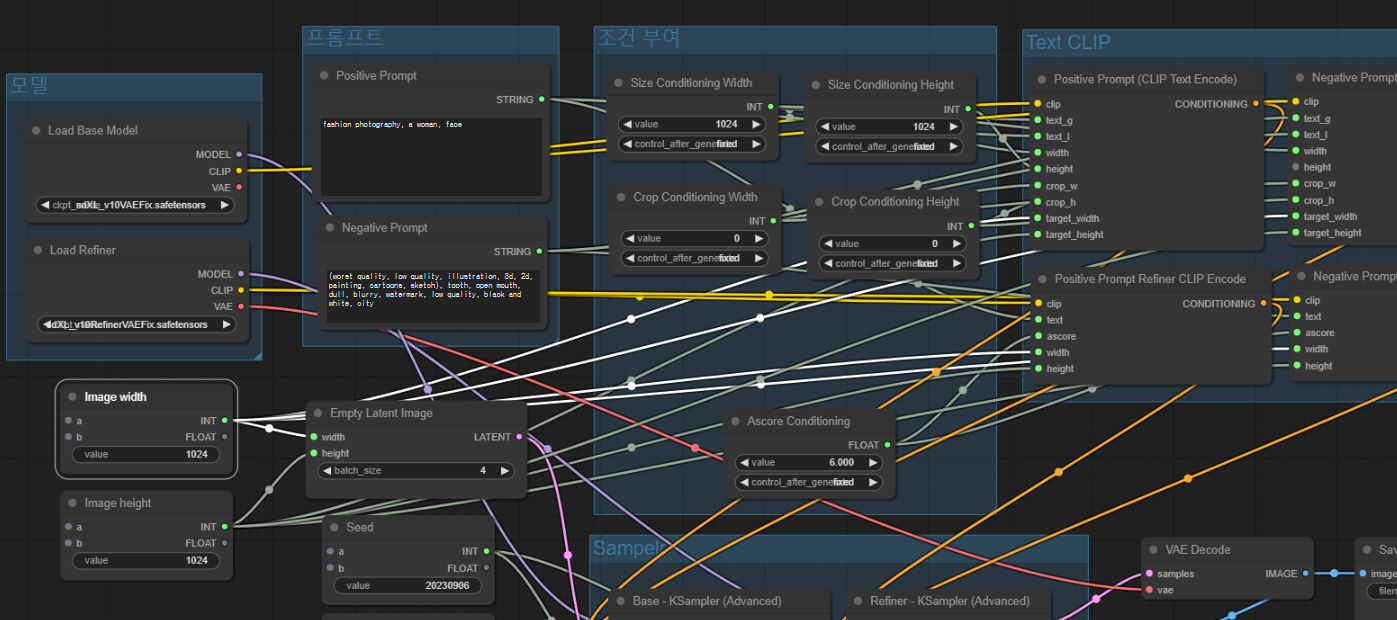Collapse Size Conditioning Width node dot
1397x620 pixels.
point(619,83)
